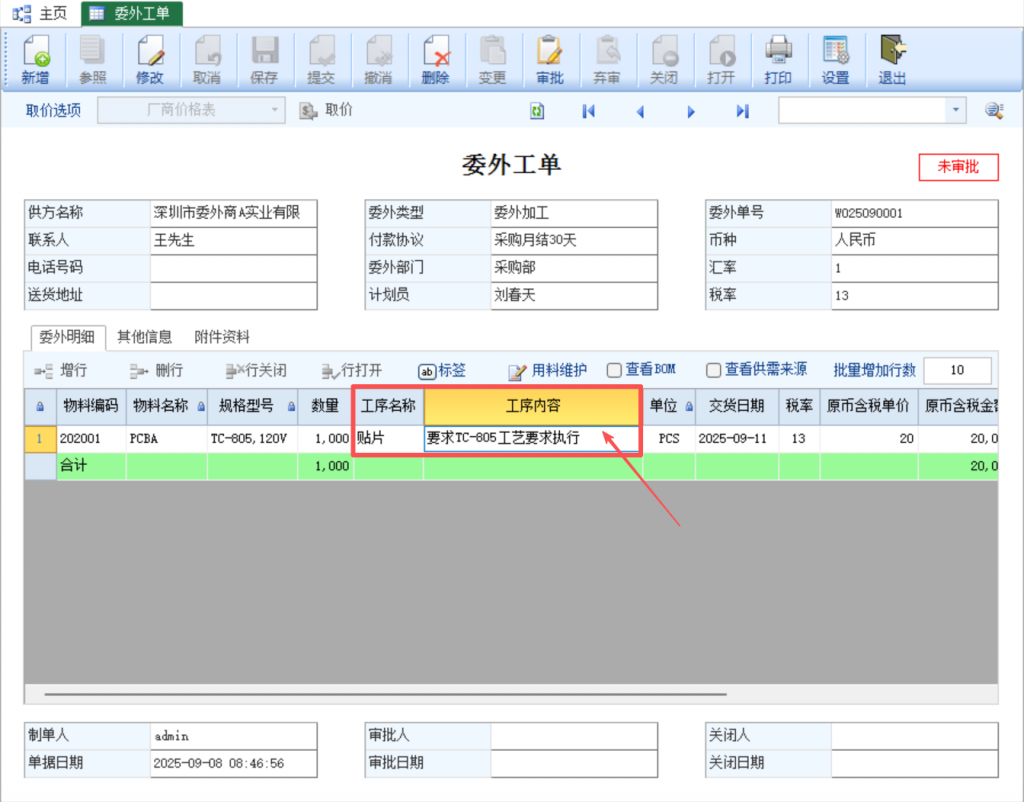Open the 设置 (Settings) toolbar icon
The height and width of the screenshot is (802, 1024).
[835, 60]
